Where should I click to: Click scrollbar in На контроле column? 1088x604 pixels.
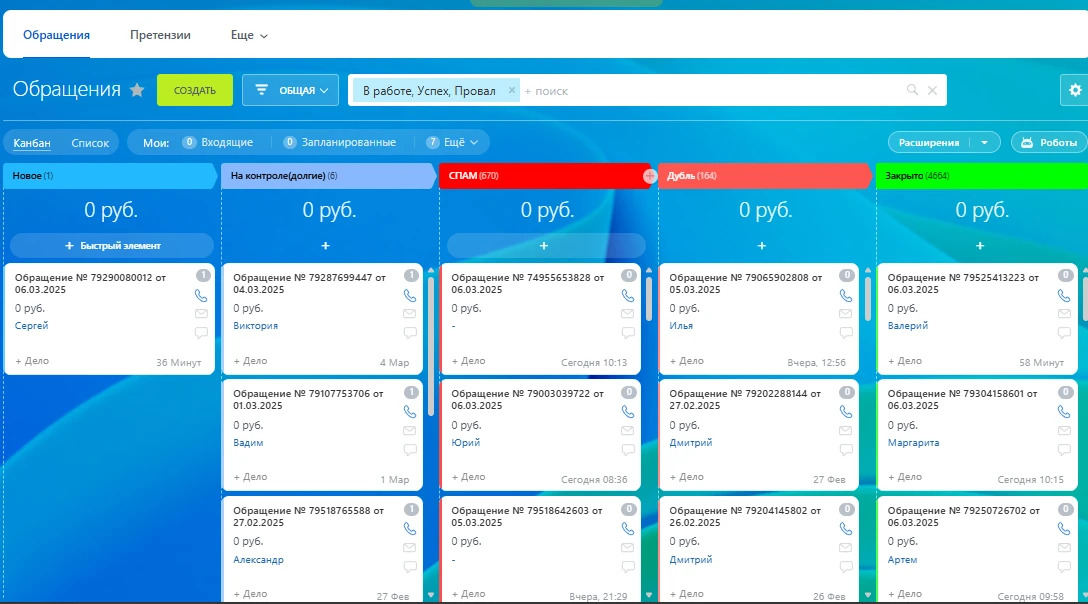(x=431, y=346)
